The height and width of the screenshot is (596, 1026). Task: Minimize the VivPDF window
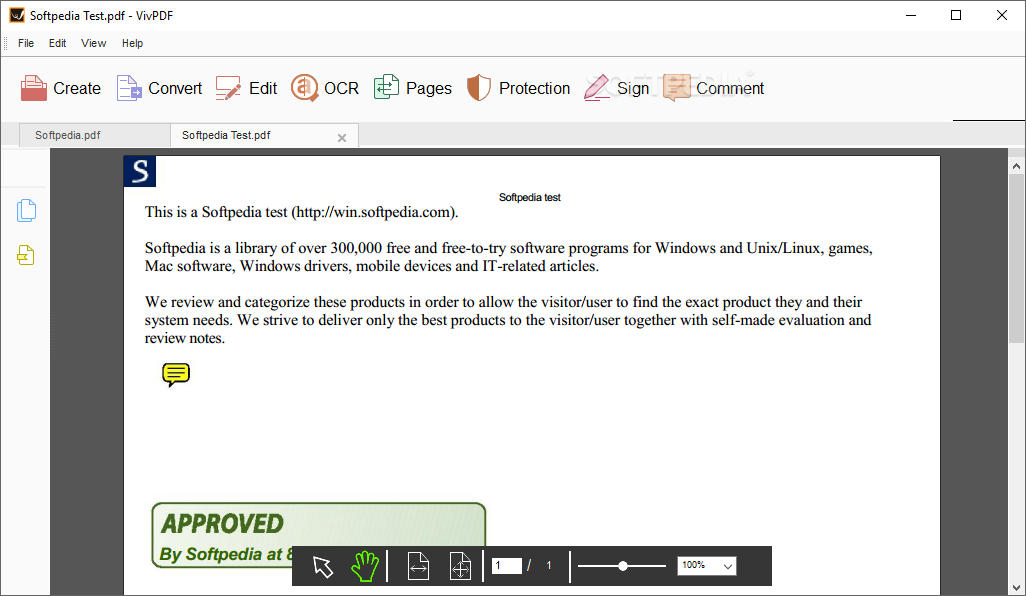pos(911,15)
